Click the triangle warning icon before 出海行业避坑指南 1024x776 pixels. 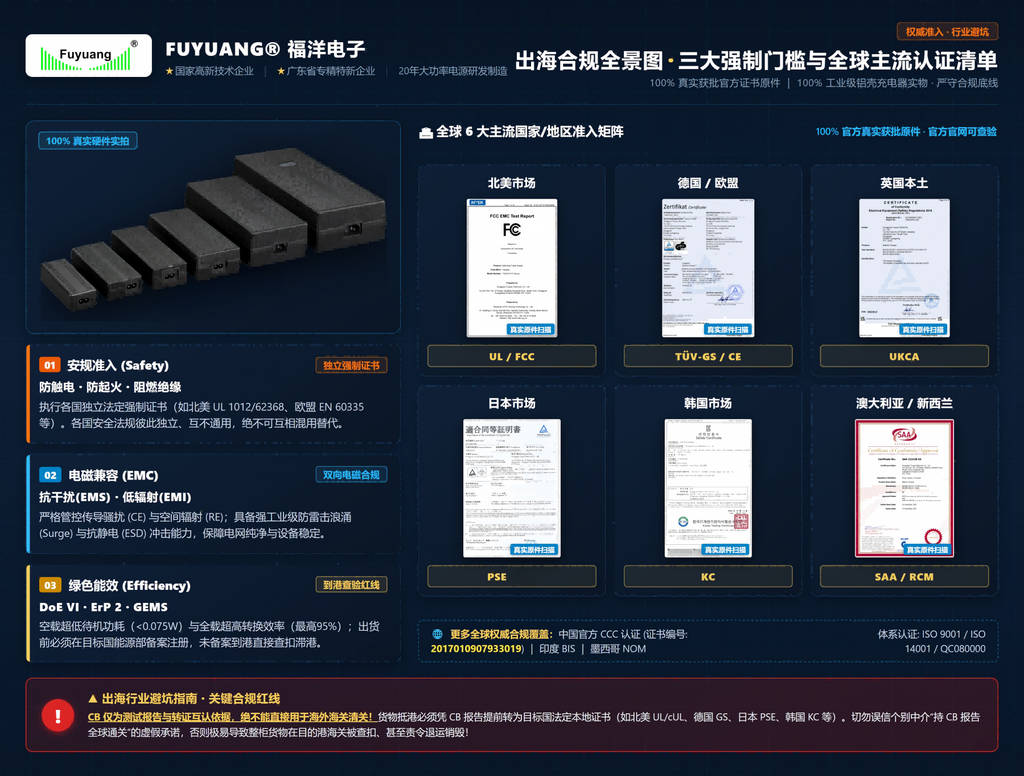pyautogui.click(x=93, y=698)
